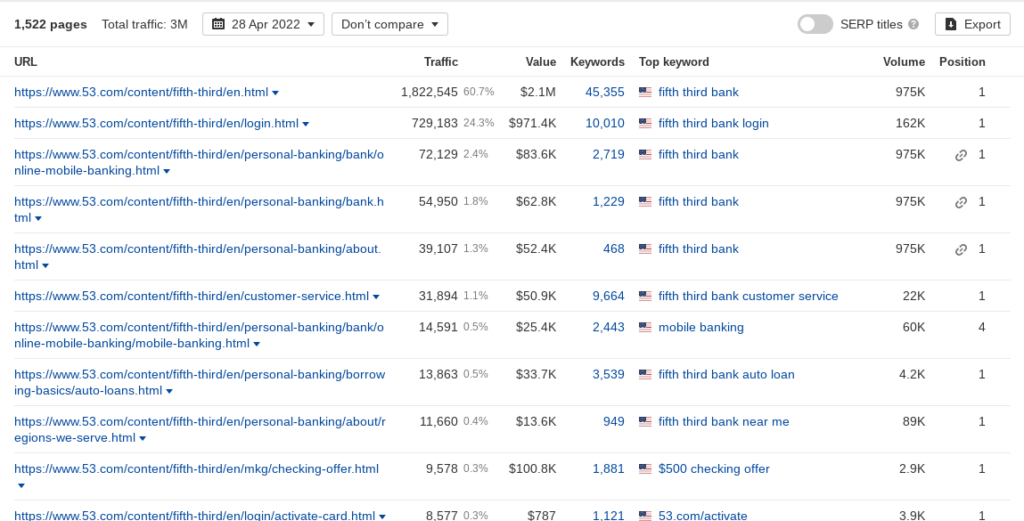Click the Export button
1024x521 pixels.
[x=972, y=24]
